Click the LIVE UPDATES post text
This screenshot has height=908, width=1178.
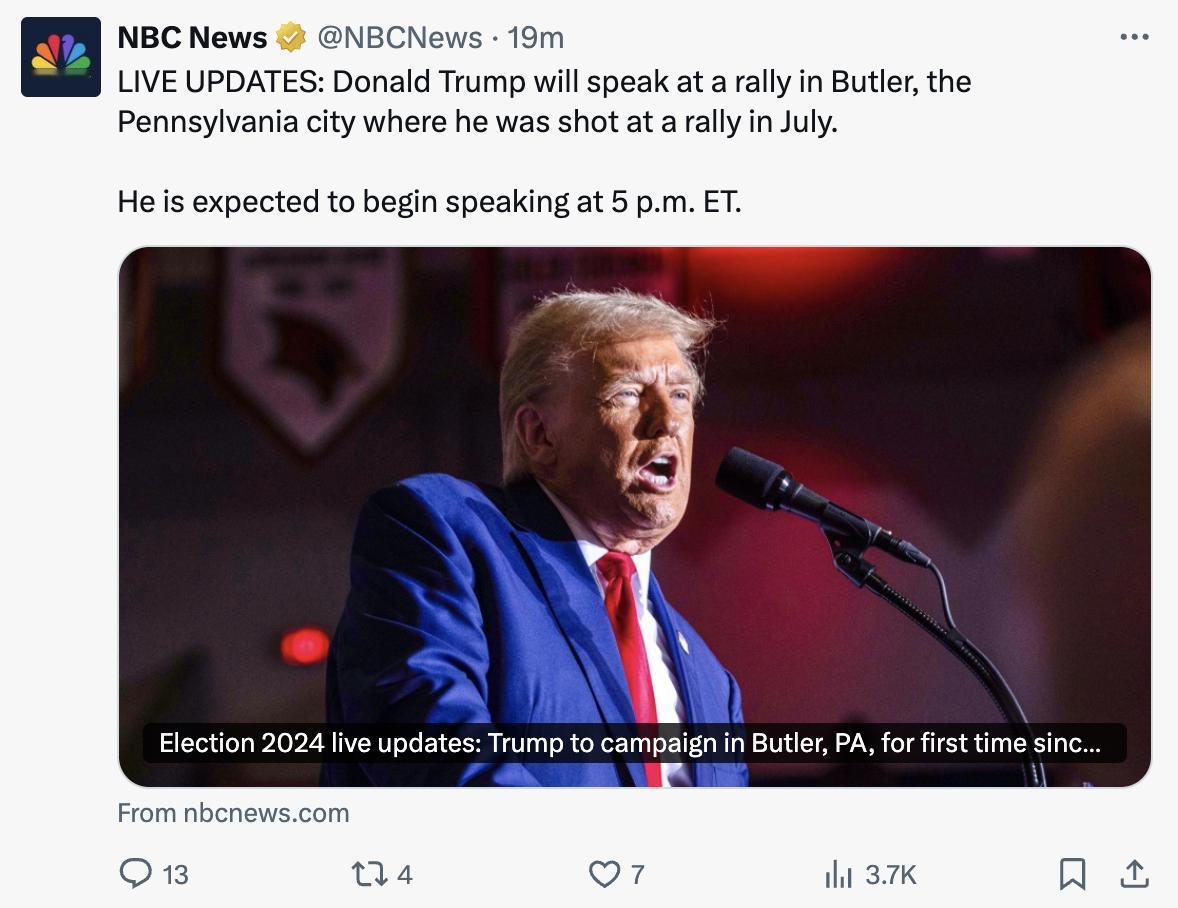coord(544,101)
